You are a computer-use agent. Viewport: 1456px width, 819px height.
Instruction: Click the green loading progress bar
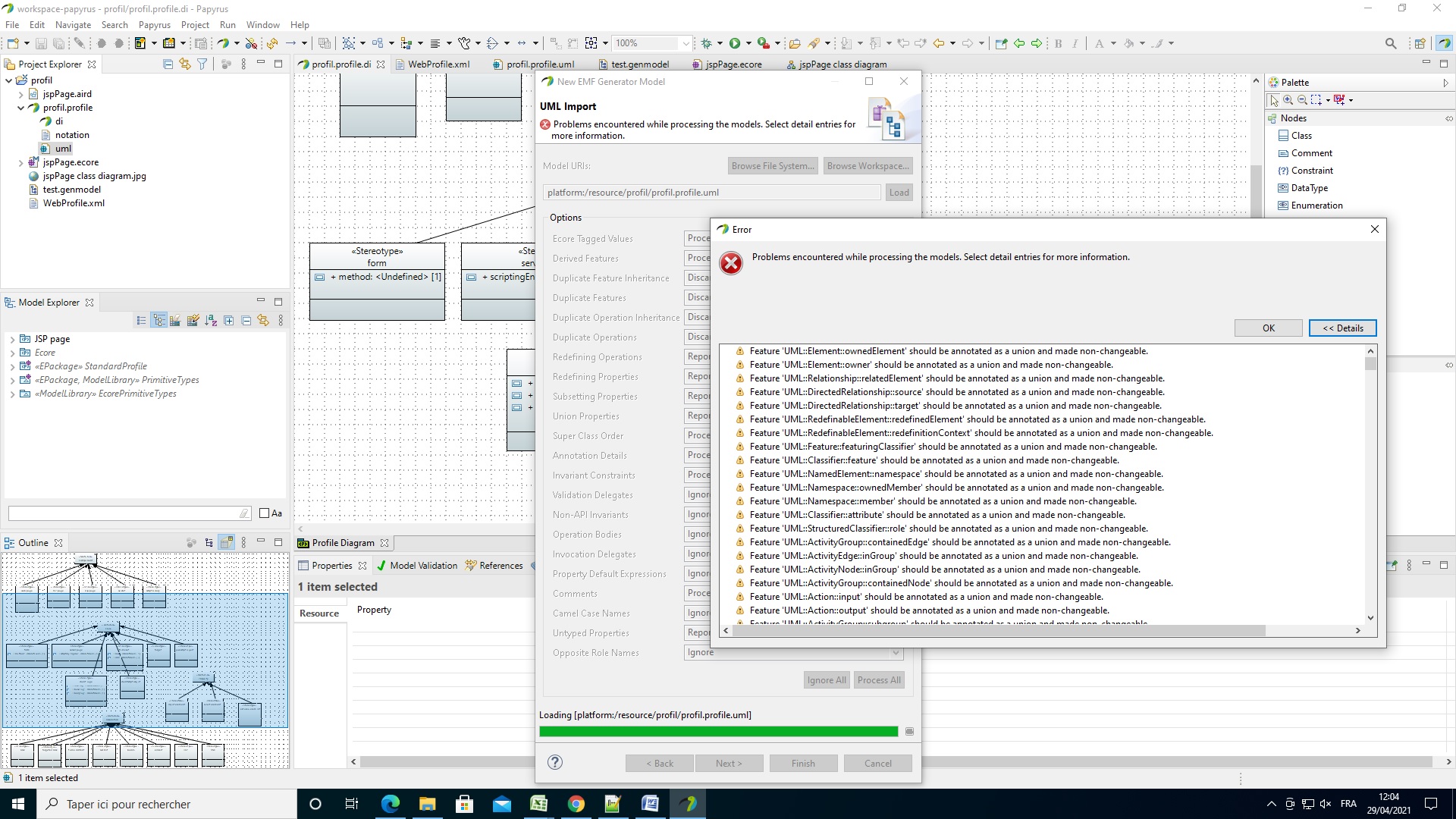click(x=718, y=732)
